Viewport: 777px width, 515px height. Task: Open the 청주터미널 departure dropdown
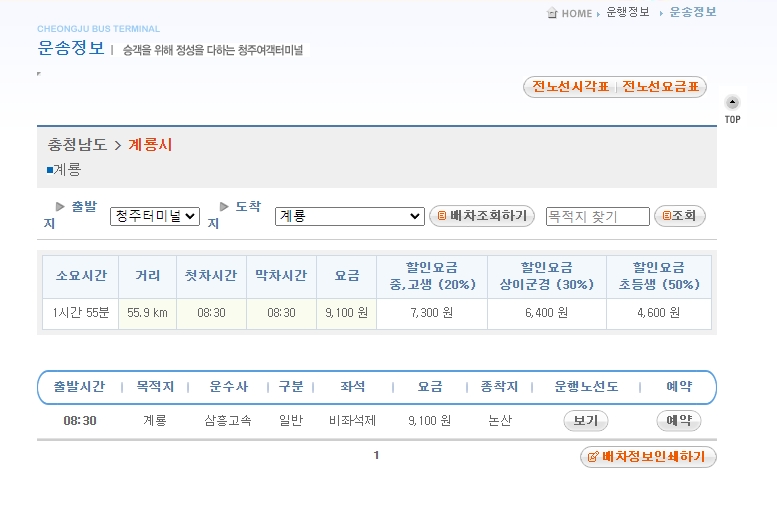click(x=155, y=216)
